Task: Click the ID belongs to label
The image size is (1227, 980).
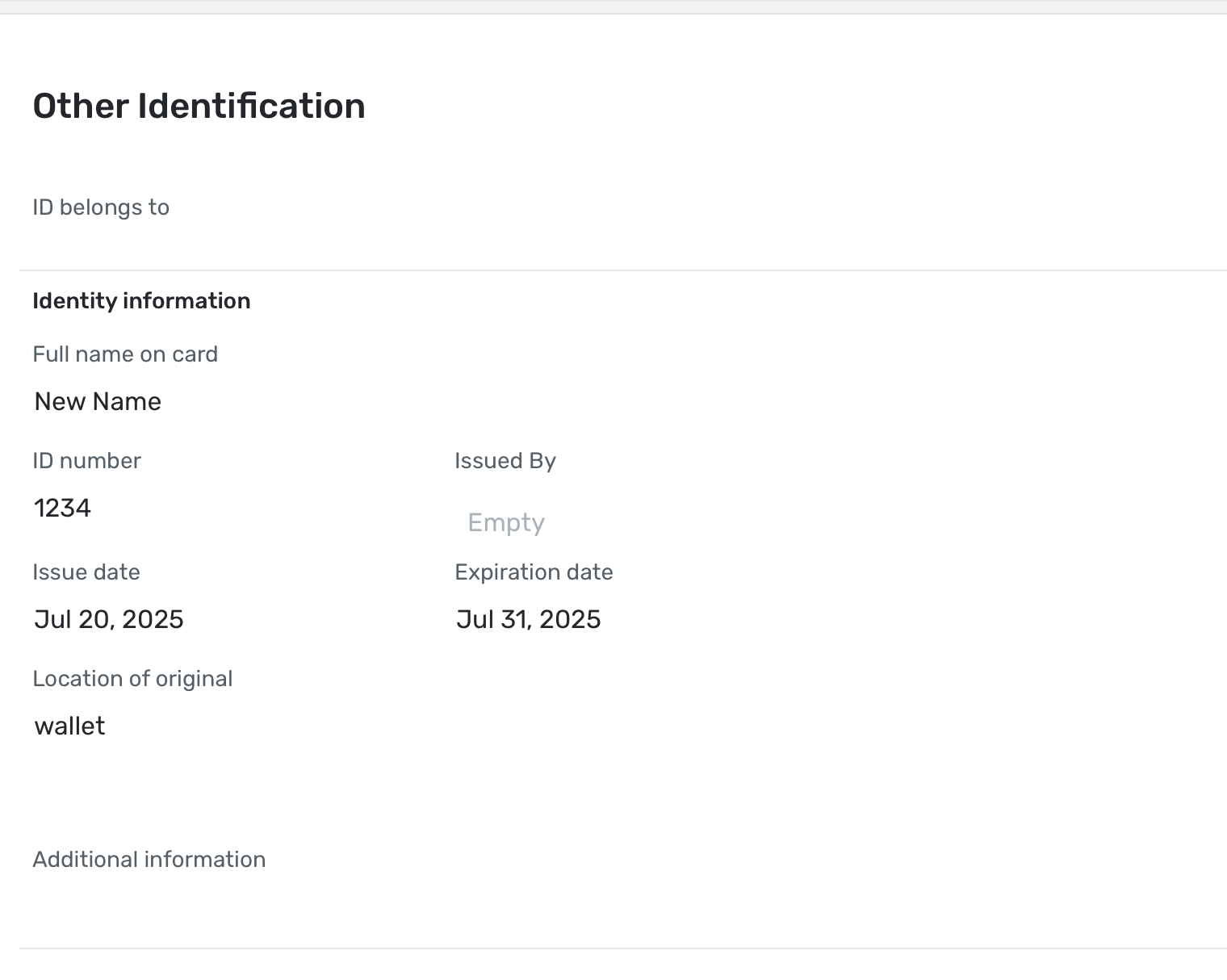Action: [101, 207]
